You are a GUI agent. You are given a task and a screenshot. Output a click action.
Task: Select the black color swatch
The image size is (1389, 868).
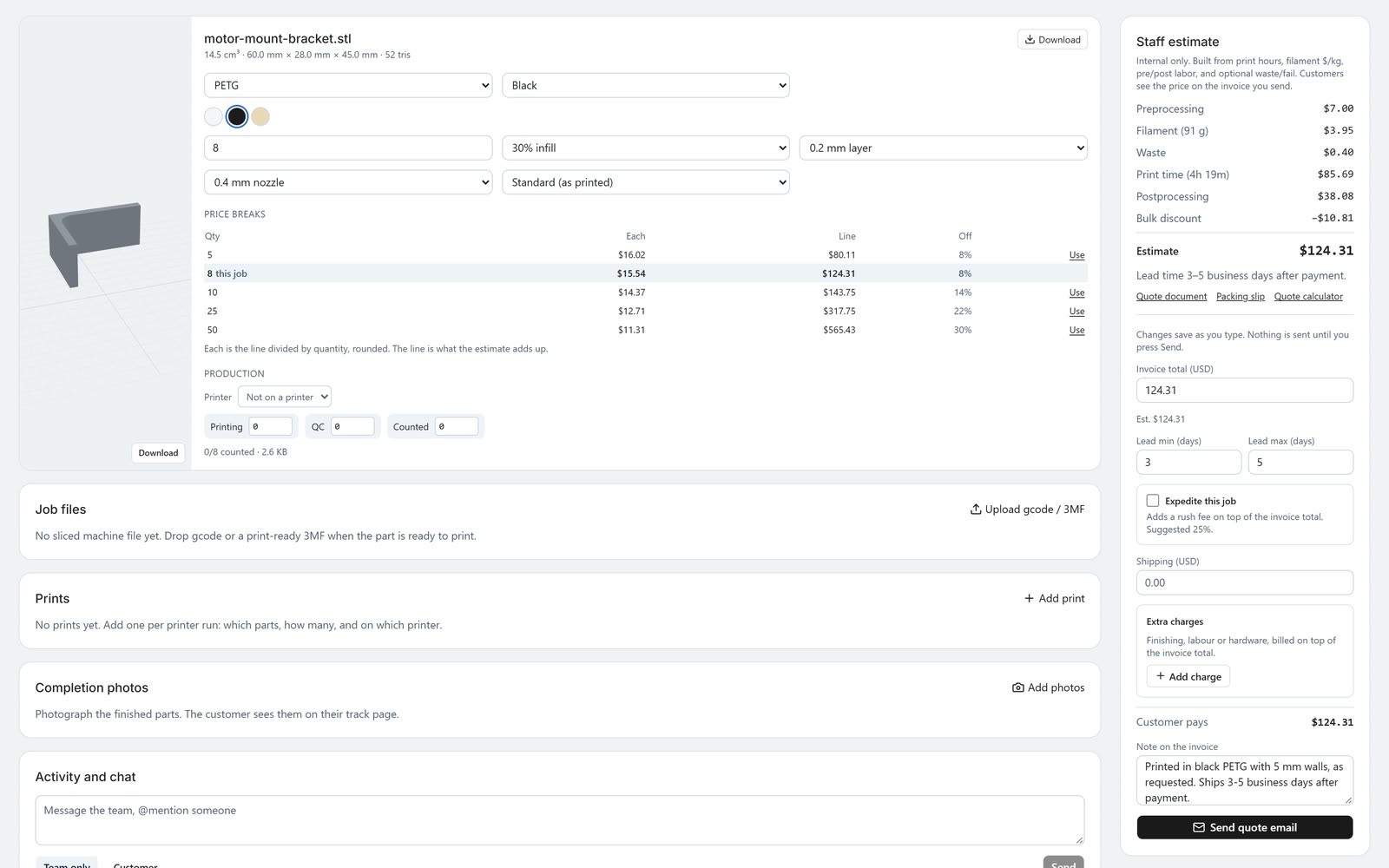[237, 116]
